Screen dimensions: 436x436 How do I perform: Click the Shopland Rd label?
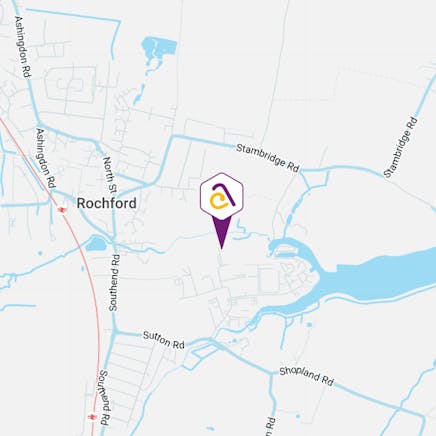pos(306,376)
